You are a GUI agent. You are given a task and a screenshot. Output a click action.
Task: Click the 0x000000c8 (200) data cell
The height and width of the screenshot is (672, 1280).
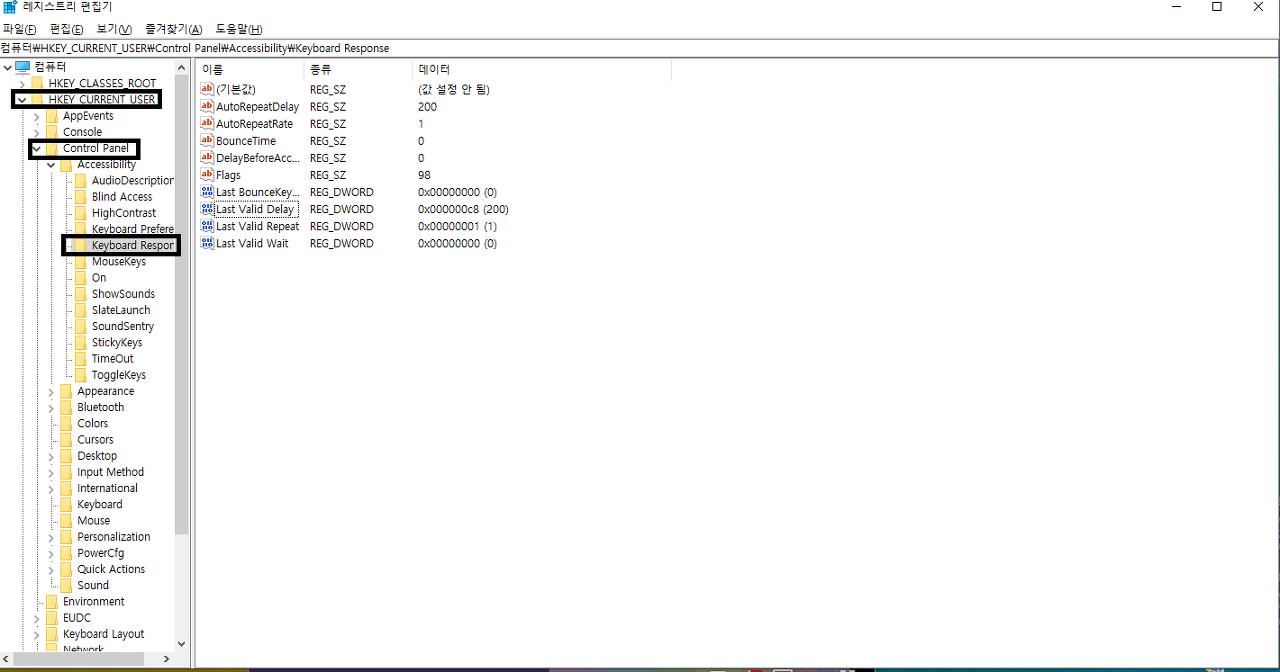pos(463,209)
